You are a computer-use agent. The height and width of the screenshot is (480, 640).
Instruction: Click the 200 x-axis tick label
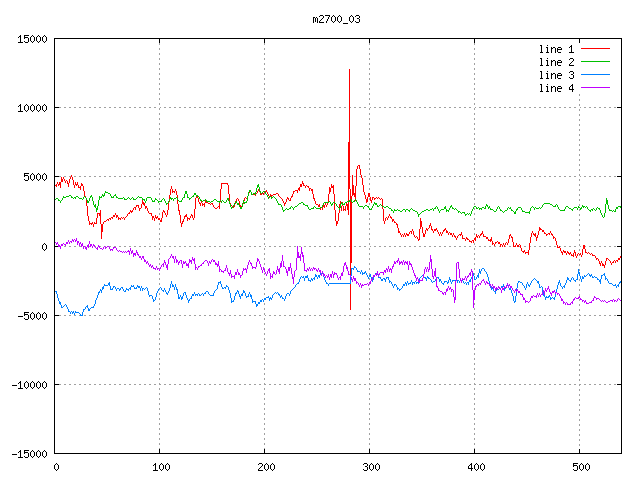(x=265, y=467)
